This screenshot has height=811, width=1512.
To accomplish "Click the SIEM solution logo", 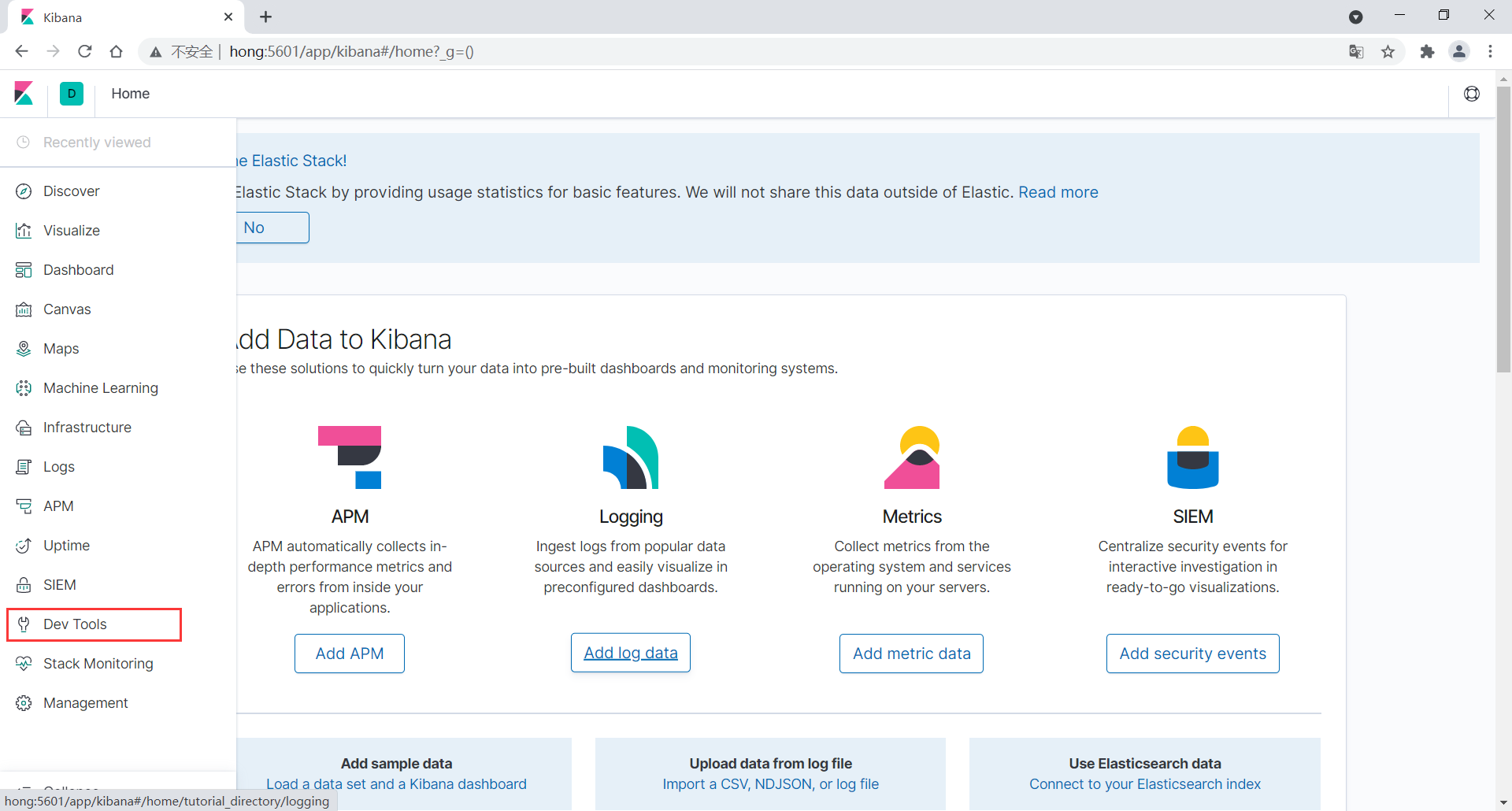I will [1192, 457].
